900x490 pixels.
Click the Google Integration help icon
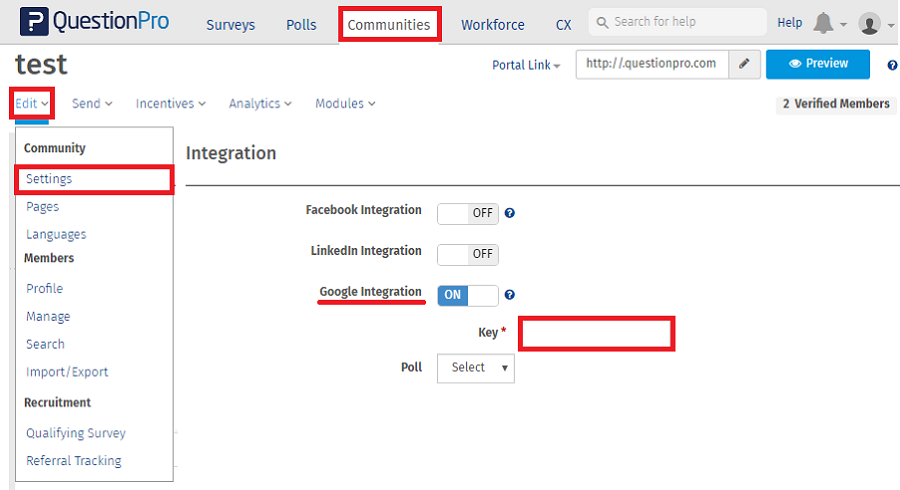tap(510, 295)
